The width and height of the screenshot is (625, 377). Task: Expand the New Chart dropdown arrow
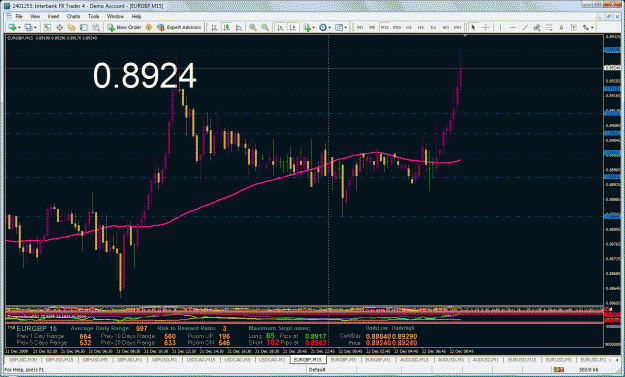pyautogui.click(x=19, y=27)
